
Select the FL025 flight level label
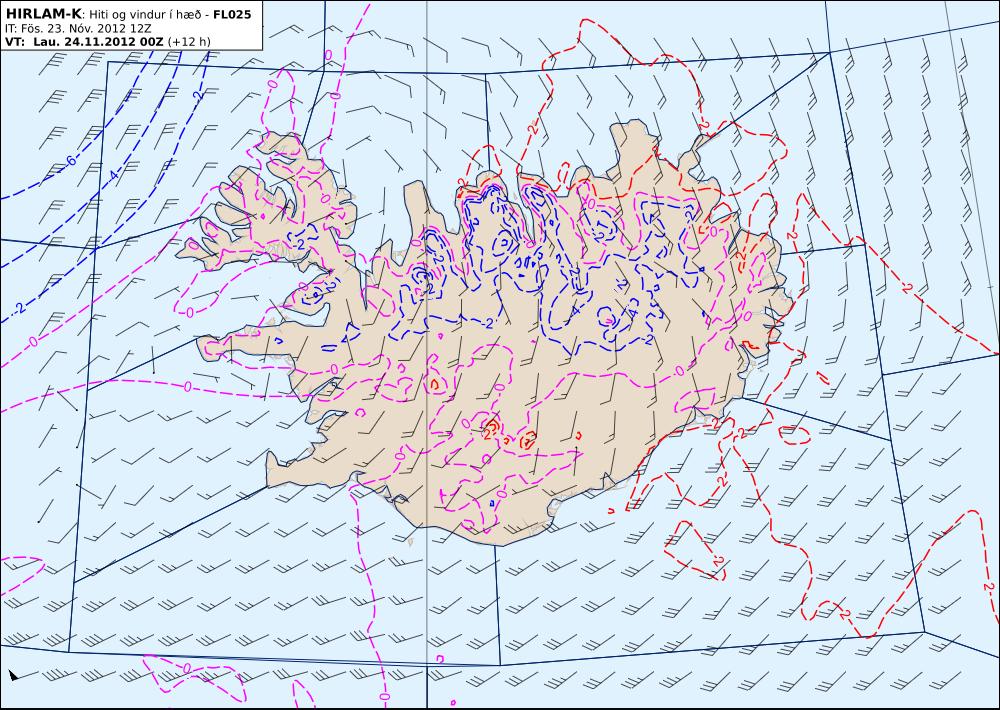232,14
